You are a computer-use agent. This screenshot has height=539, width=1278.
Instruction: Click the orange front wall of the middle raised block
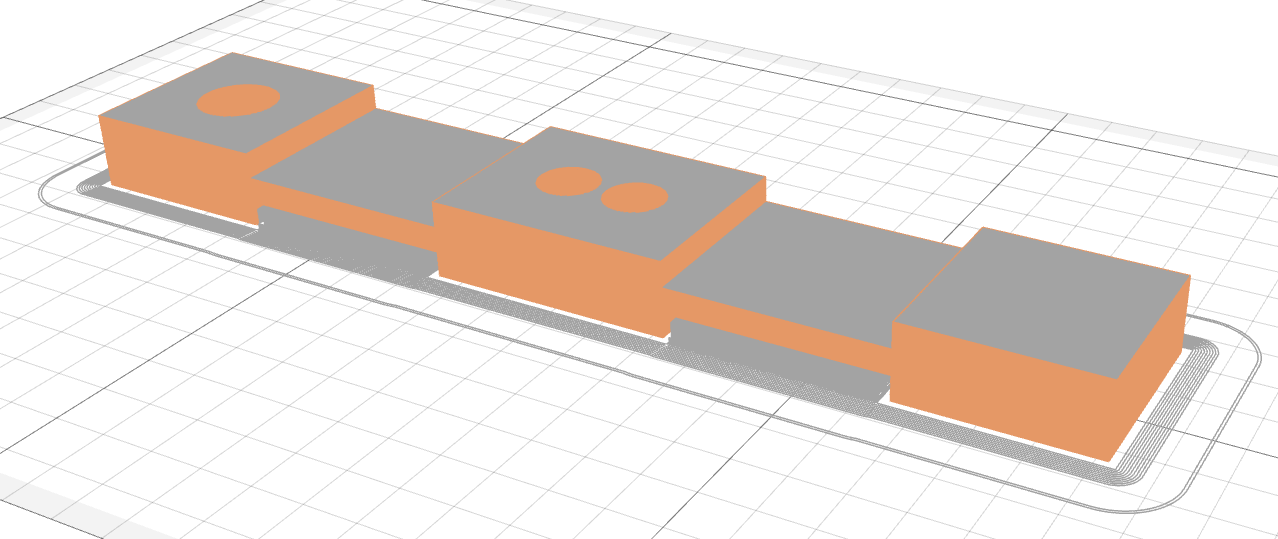tap(550, 268)
